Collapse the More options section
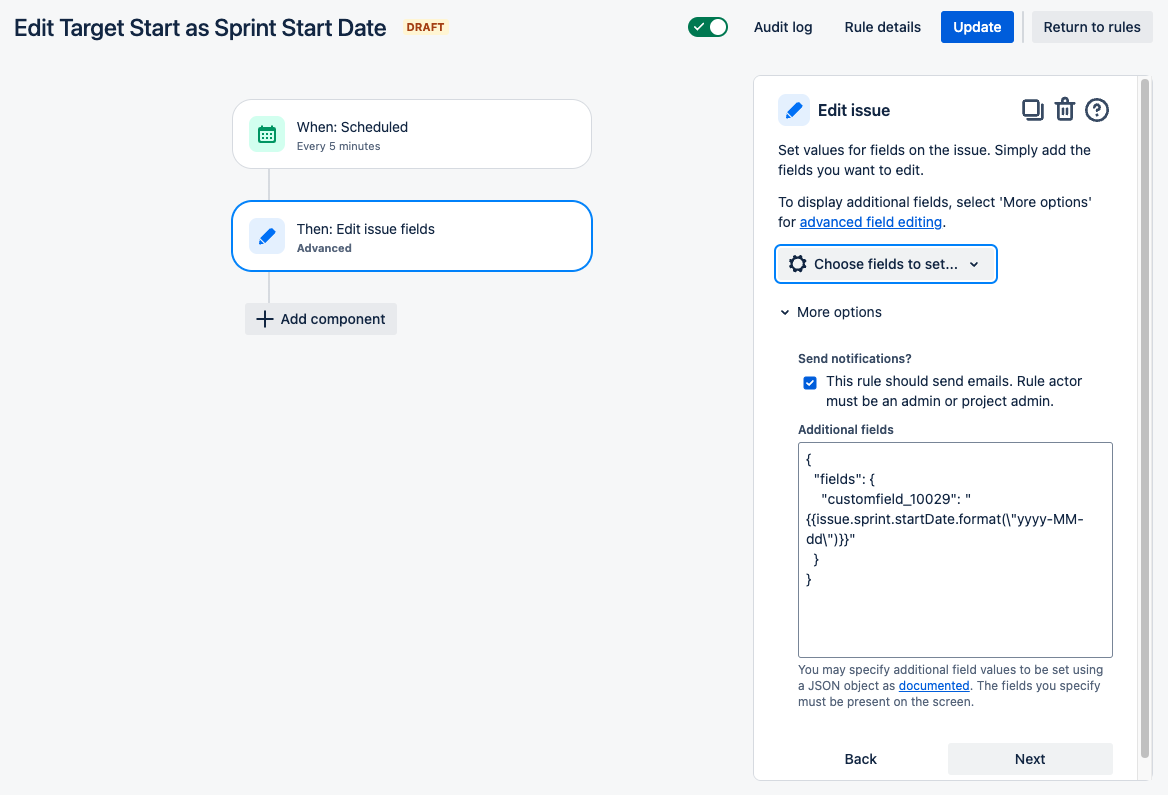1168x795 pixels. click(x=831, y=312)
